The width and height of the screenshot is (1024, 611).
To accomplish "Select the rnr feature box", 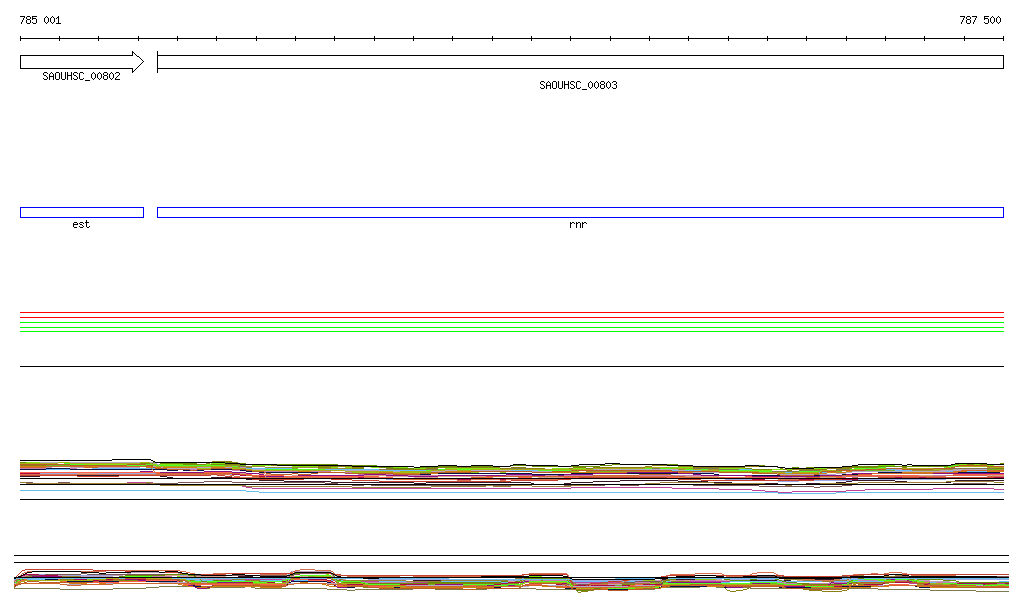I will point(580,212).
